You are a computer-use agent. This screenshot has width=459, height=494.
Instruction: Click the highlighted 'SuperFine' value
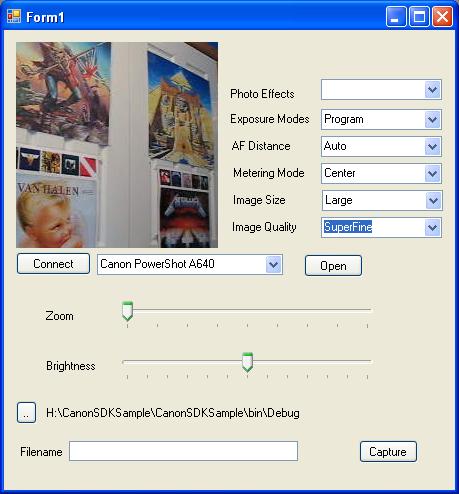[348, 227]
